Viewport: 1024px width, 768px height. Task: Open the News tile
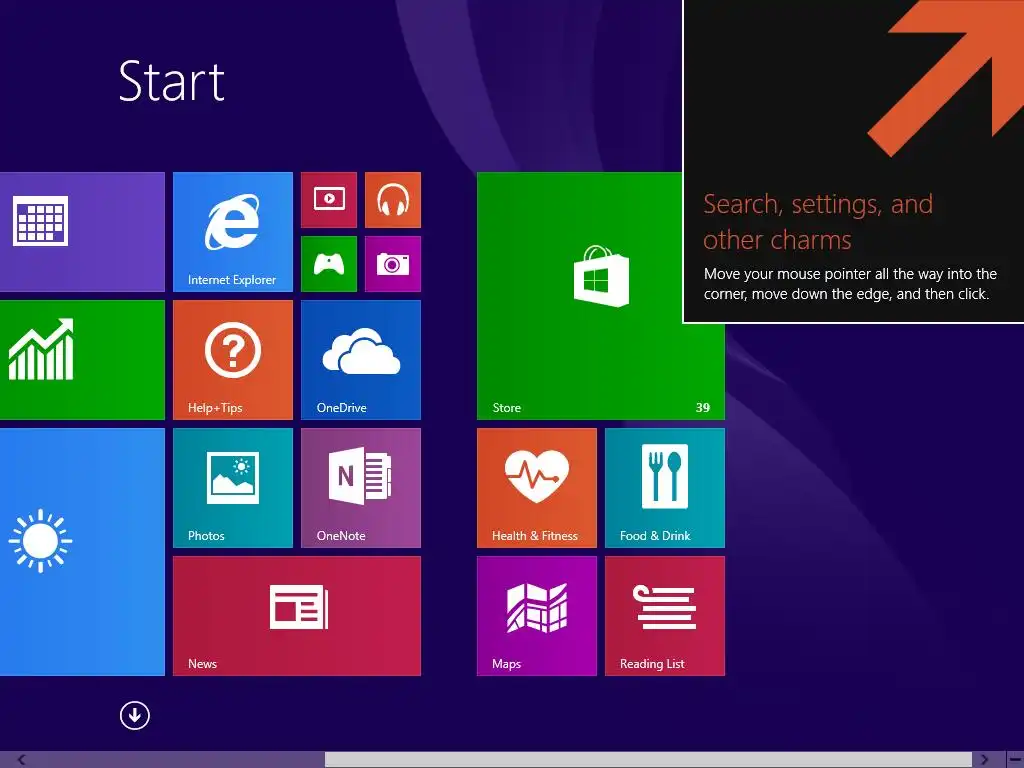tap(296, 616)
